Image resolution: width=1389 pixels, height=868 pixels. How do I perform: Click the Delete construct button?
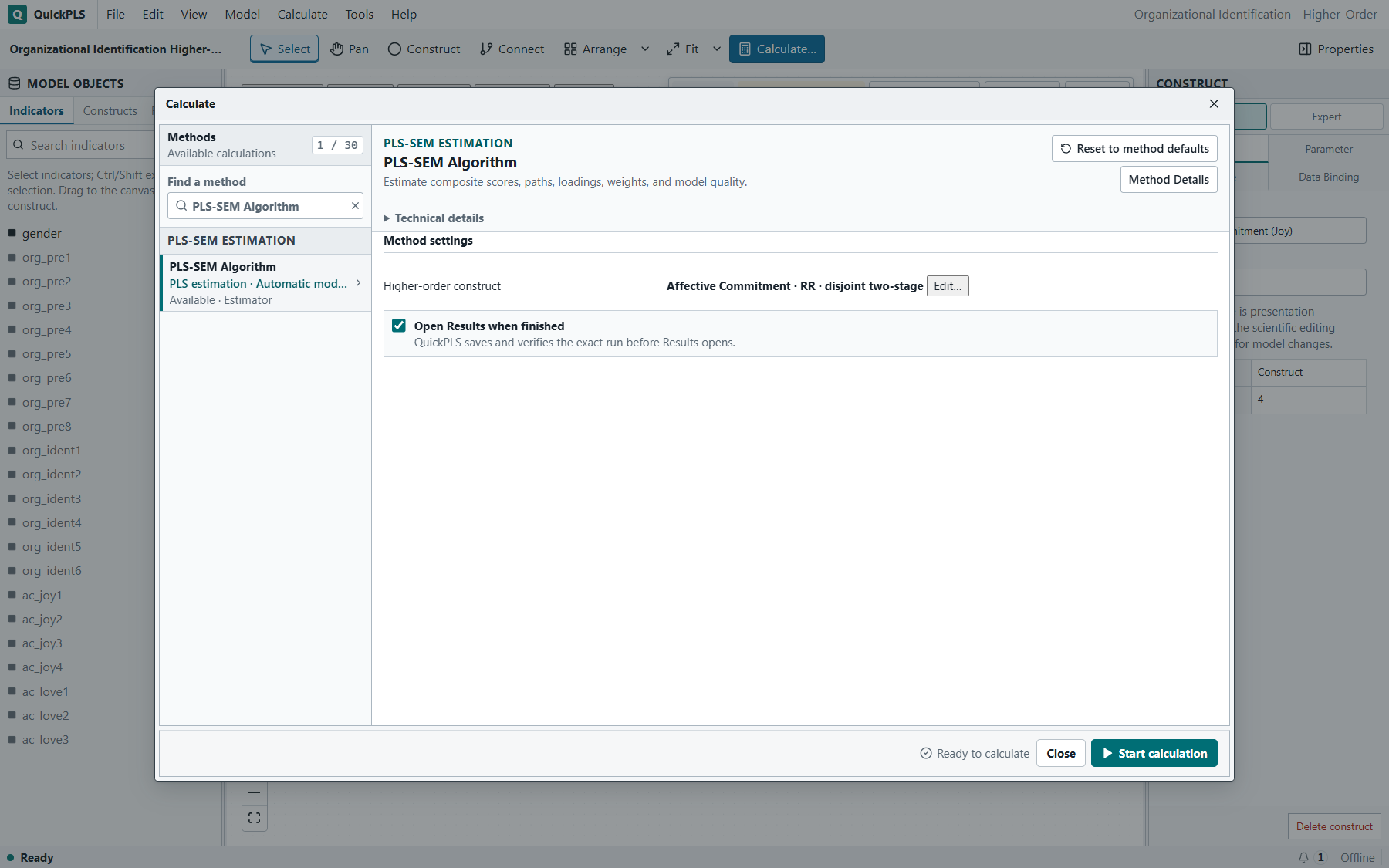pos(1334,826)
